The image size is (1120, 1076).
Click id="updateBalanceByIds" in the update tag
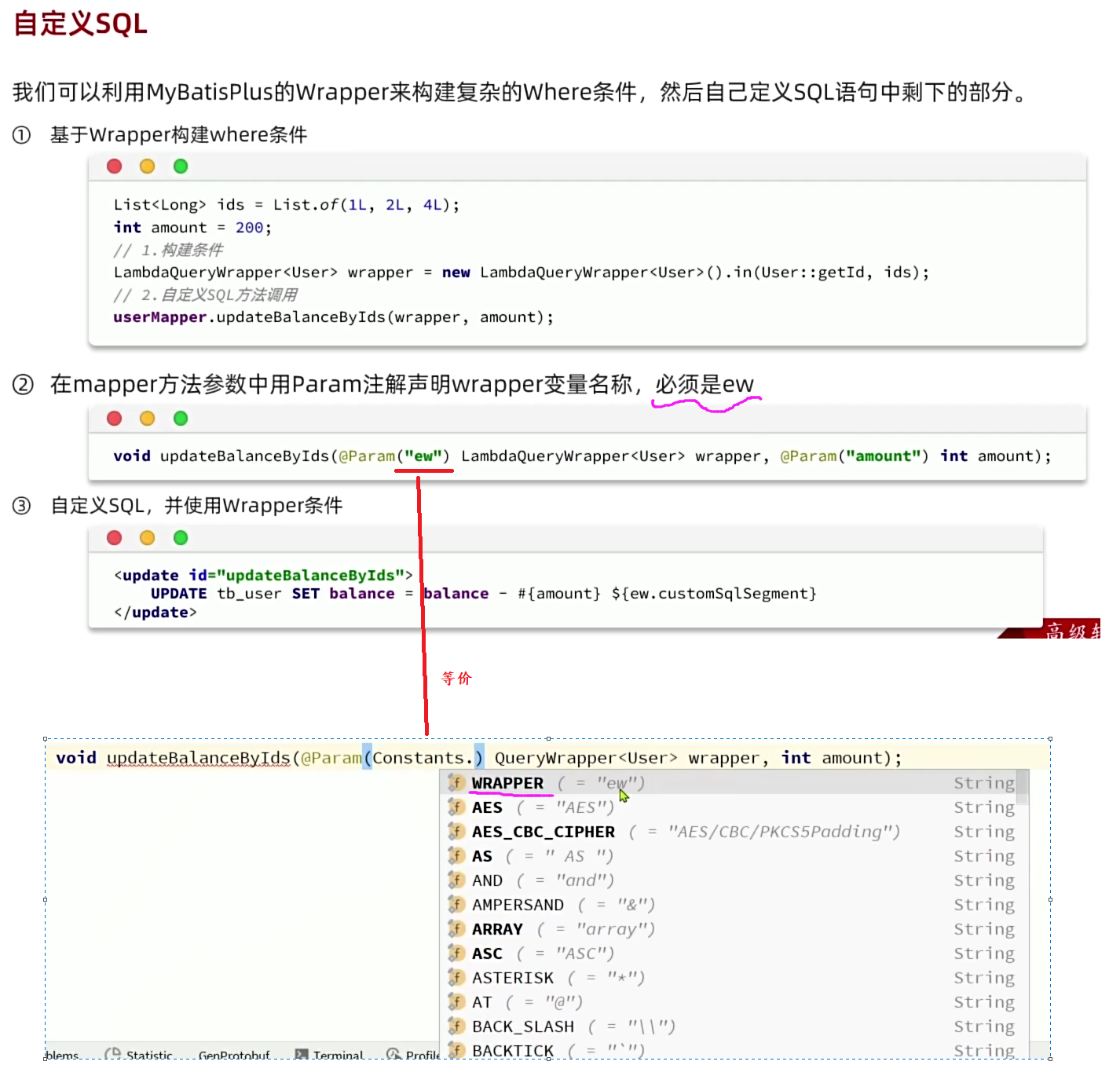coord(296,575)
